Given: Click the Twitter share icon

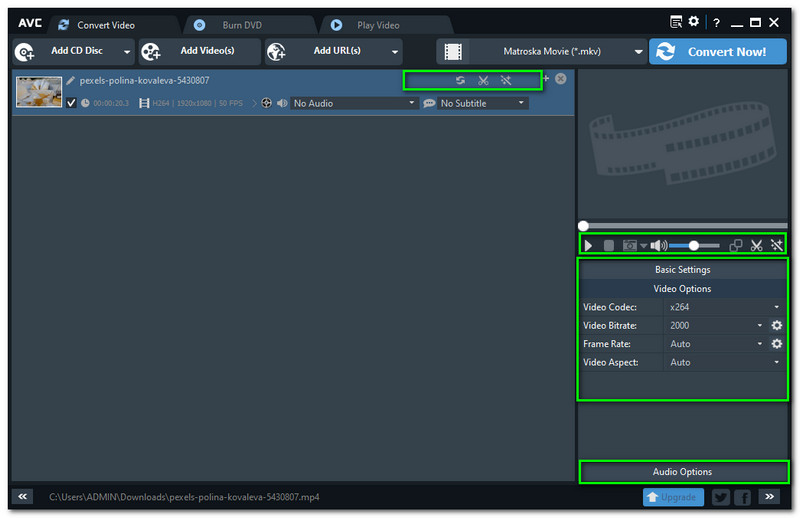Looking at the screenshot, I should (720, 497).
